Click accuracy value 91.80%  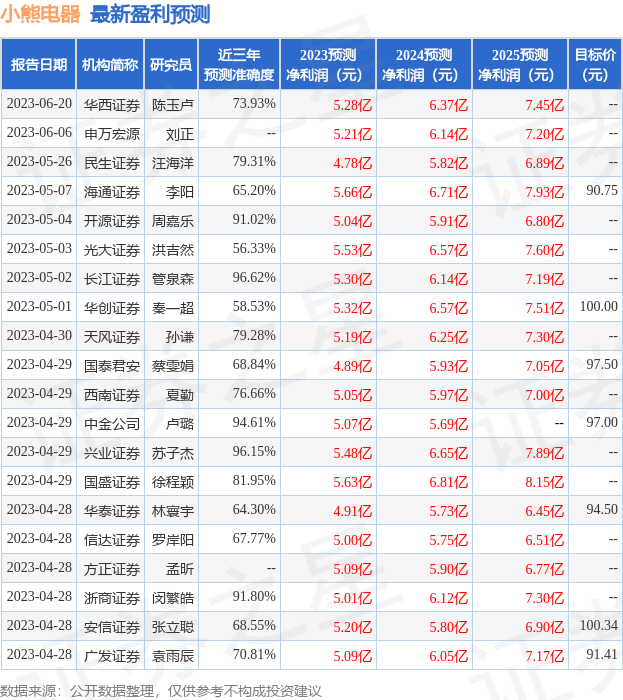point(254,597)
